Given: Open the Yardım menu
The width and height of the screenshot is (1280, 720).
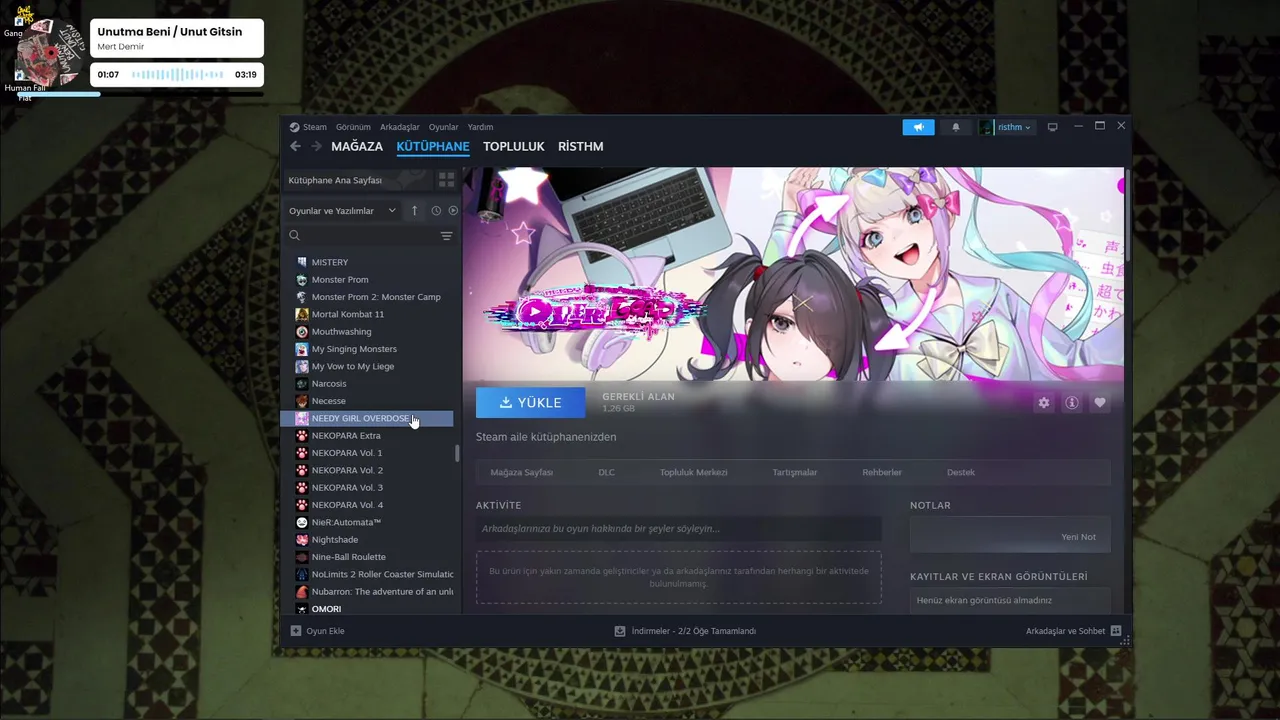Looking at the screenshot, I should click(x=480, y=127).
